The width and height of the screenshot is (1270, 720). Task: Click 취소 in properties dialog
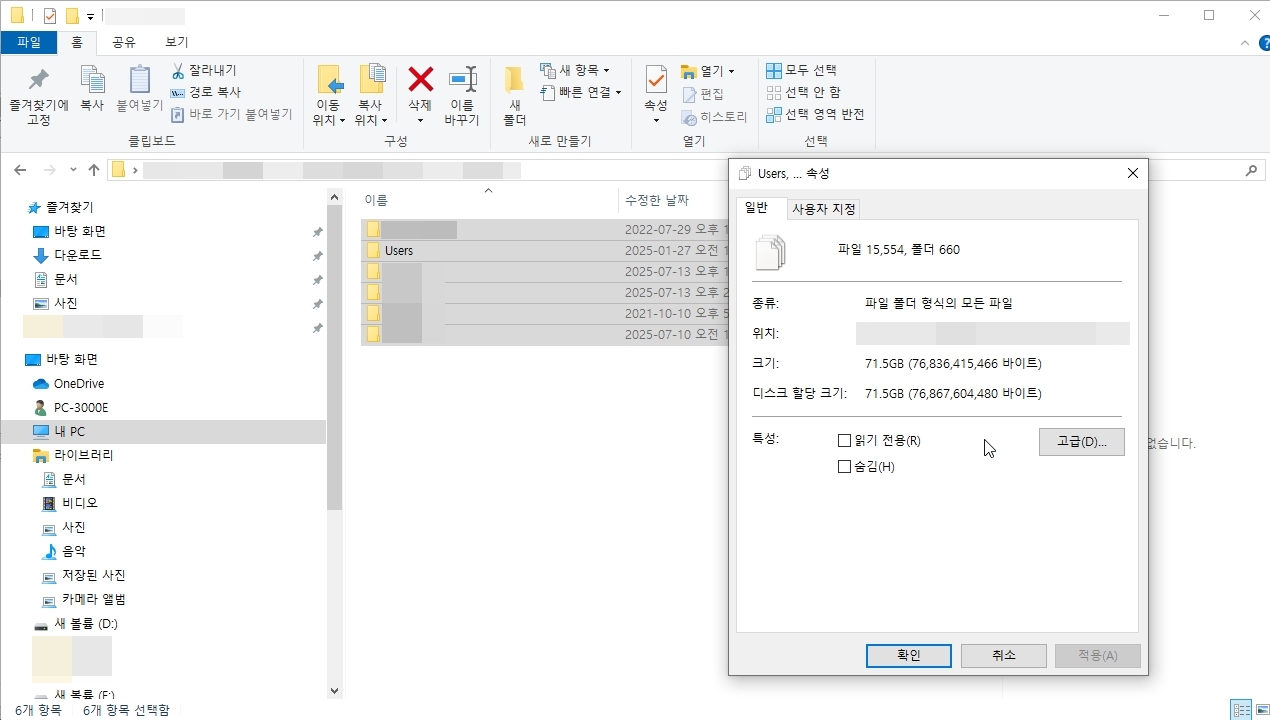(1004, 655)
